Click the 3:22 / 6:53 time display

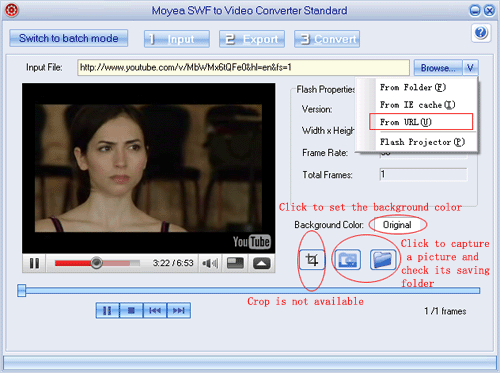[173, 263]
